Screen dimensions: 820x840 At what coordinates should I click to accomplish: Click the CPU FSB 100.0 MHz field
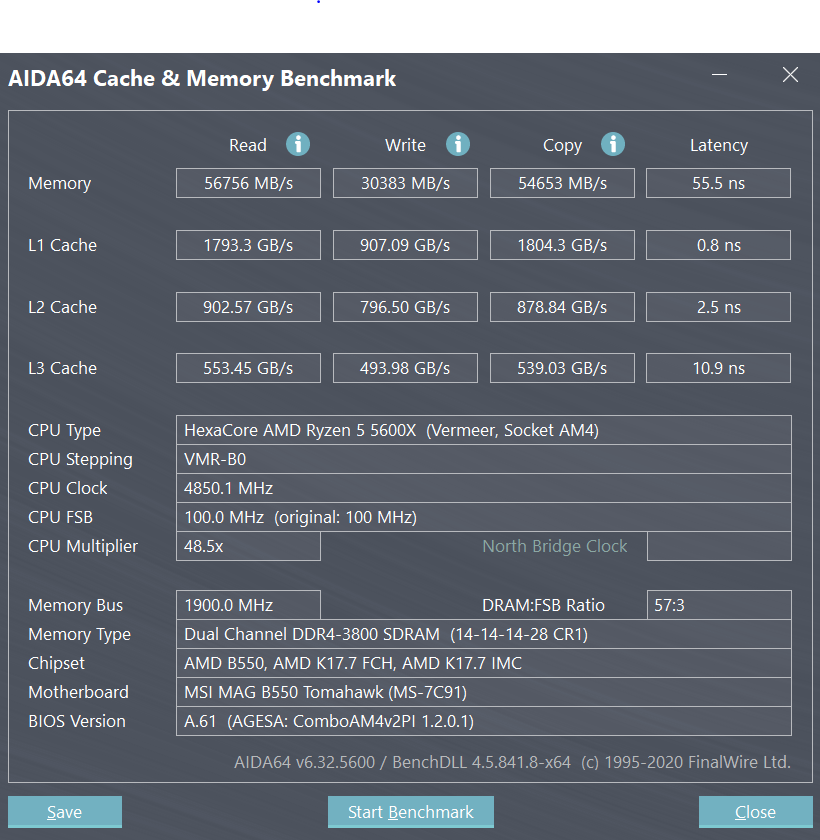click(484, 517)
